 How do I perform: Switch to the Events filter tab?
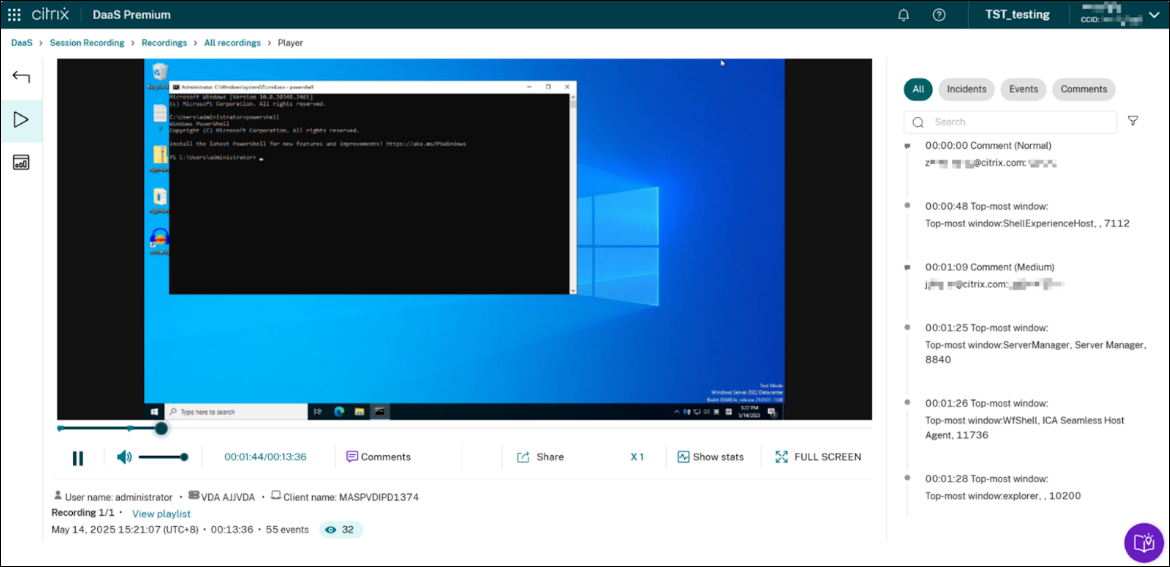coord(1023,89)
